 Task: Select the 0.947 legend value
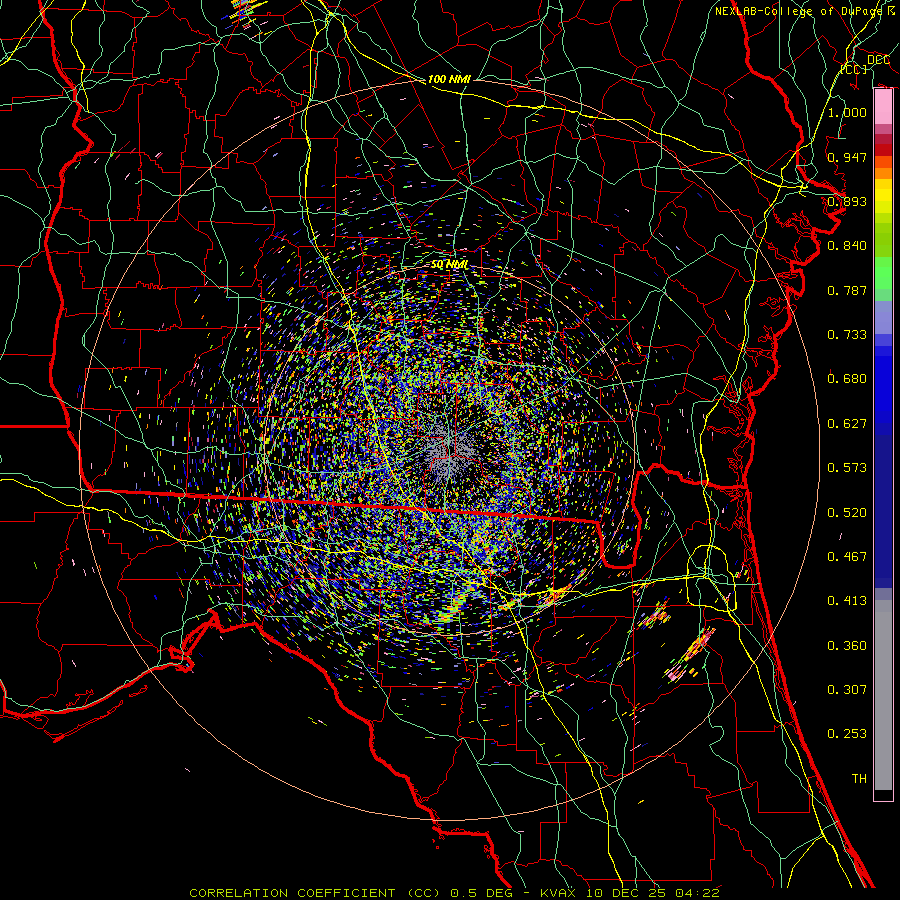click(847, 157)
